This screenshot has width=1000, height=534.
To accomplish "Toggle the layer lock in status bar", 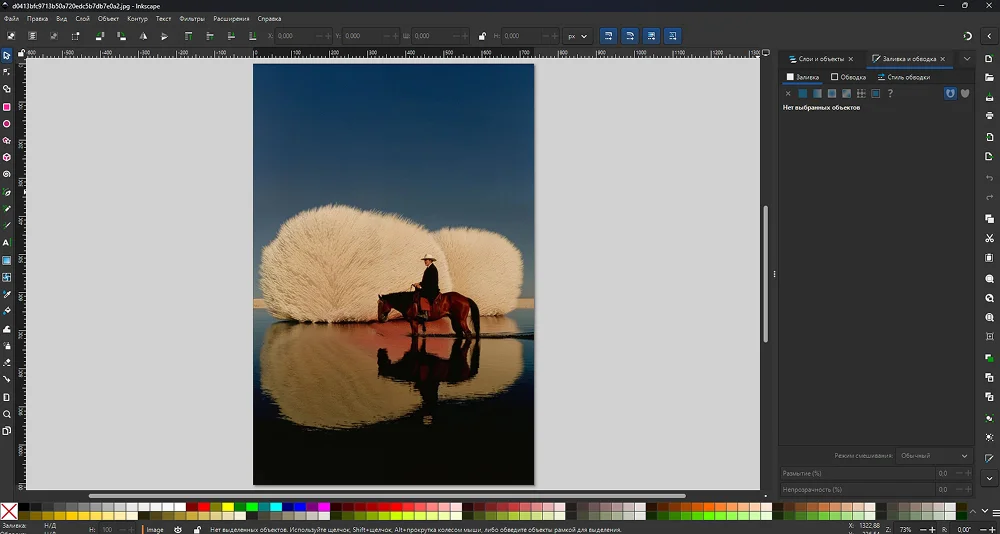I will click(197, 530).
